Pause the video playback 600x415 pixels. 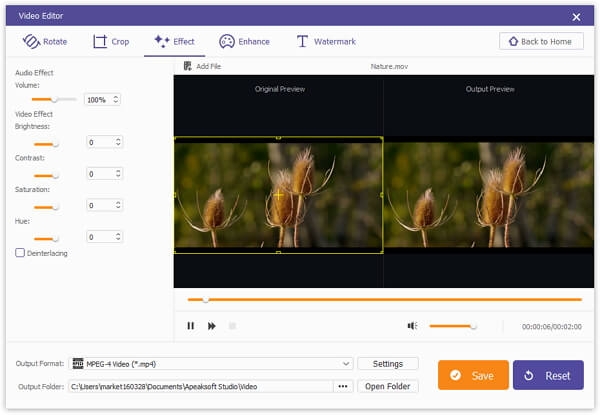pyautogui.click(x=191, y=326)
